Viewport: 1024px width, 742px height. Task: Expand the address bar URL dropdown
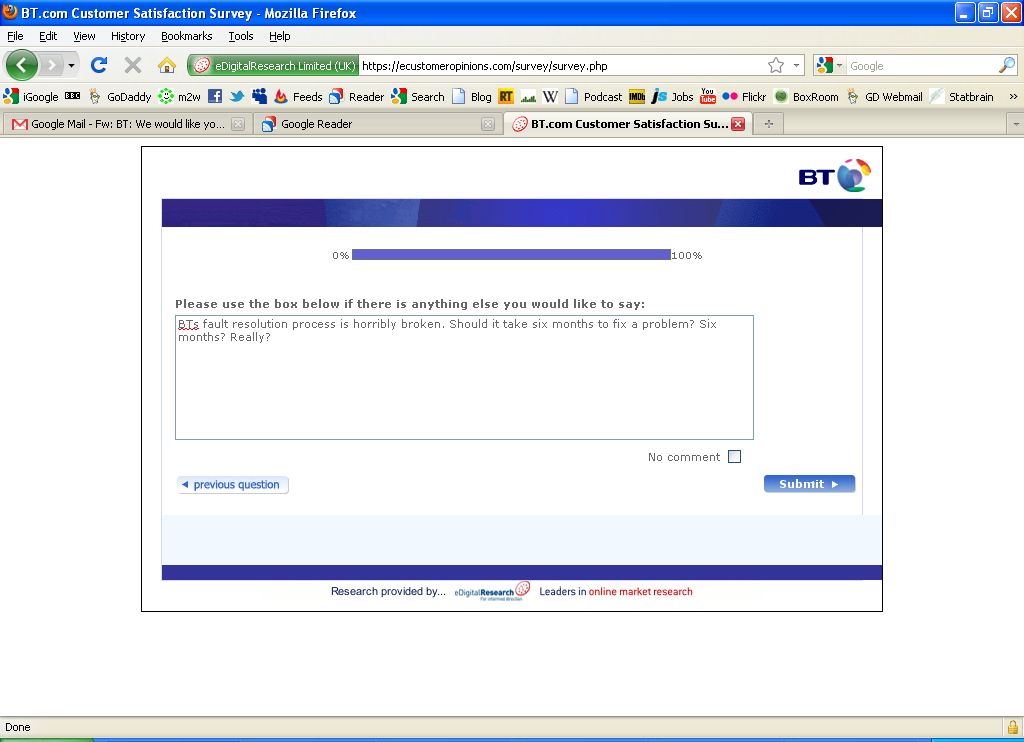click(797, 66)
